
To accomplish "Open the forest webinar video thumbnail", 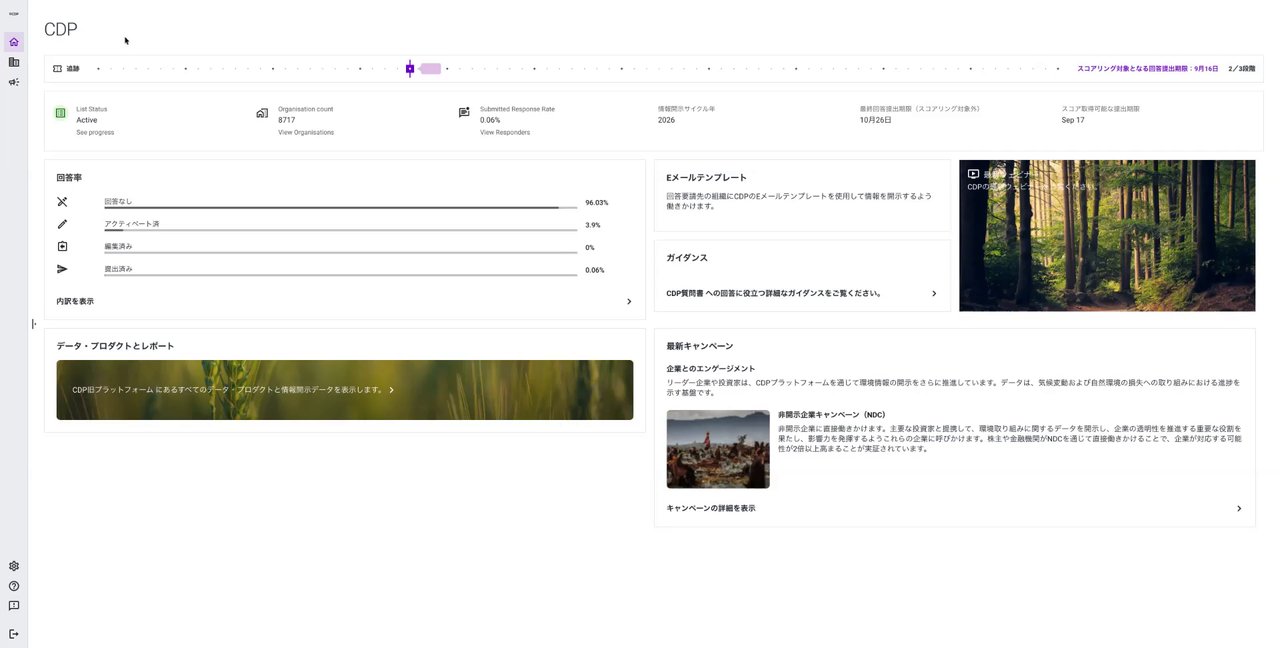I will (x=1107, y=236).
